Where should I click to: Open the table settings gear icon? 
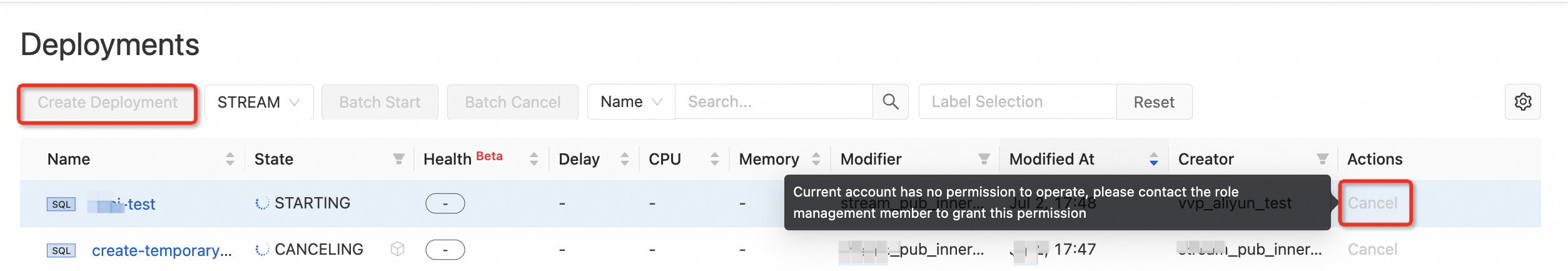click(1522, 102)
